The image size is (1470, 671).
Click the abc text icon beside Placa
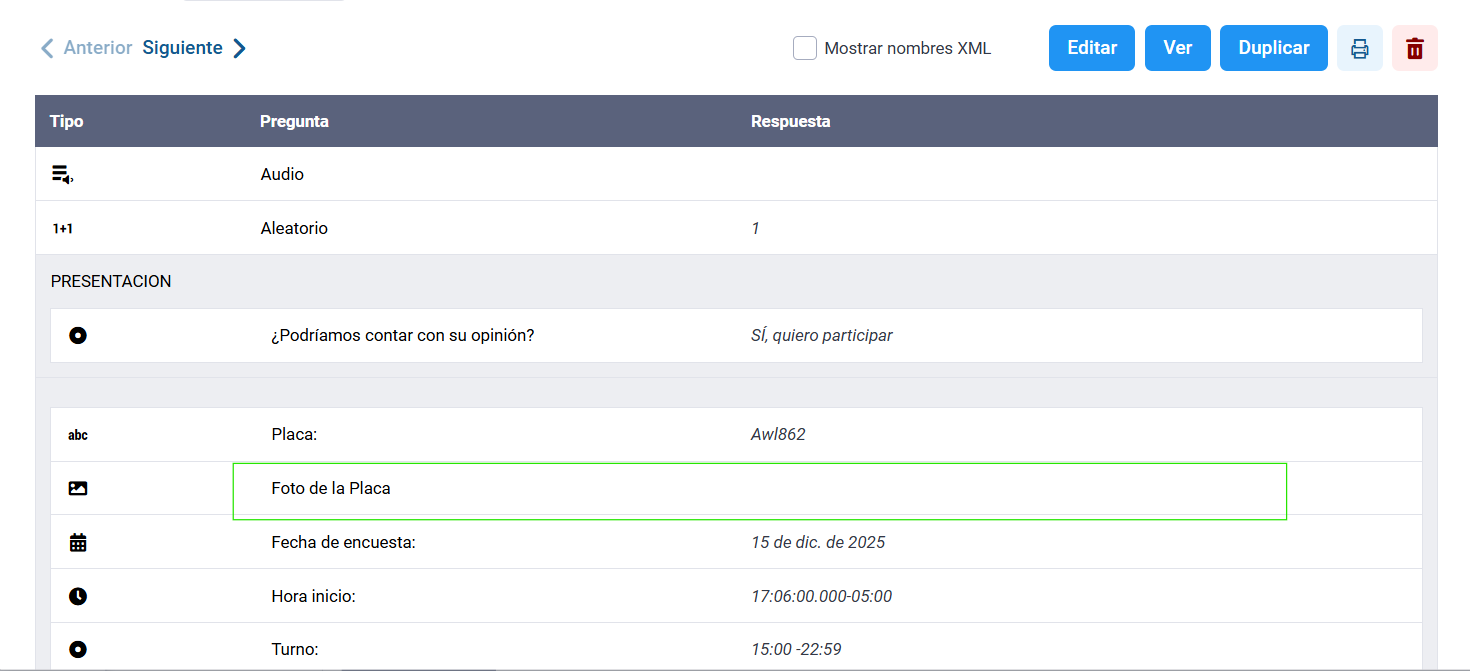tap(78, 435)
